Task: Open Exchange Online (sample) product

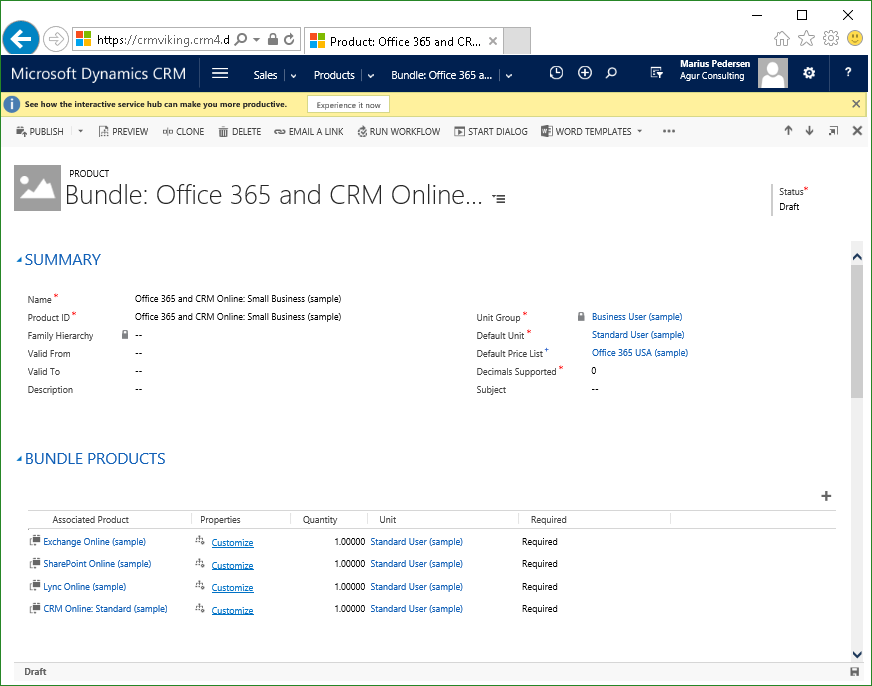Action: click(x=95, y=541)
